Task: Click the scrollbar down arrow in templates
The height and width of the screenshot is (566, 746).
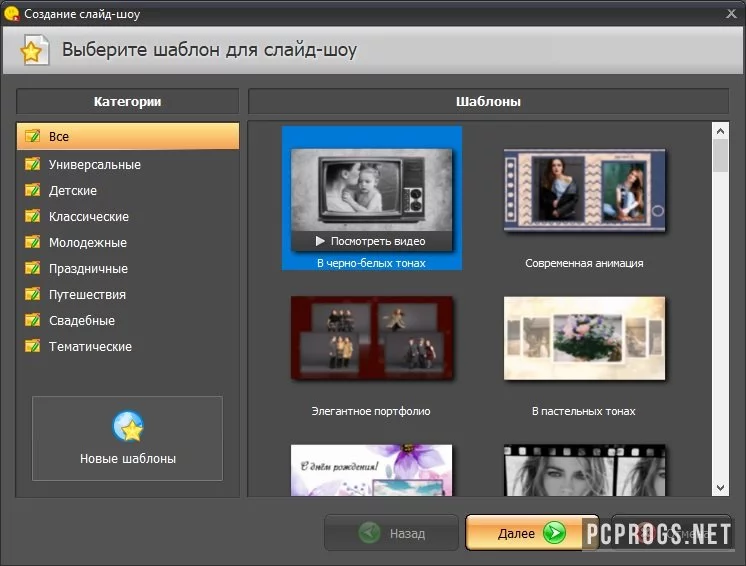Action: coord(720,488)
